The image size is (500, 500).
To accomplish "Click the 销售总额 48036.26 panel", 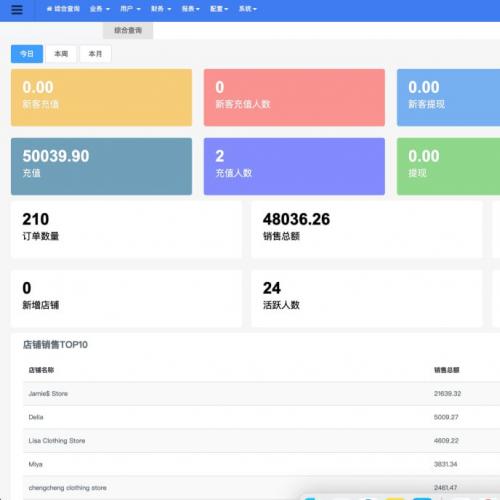I will pos(367,230).
